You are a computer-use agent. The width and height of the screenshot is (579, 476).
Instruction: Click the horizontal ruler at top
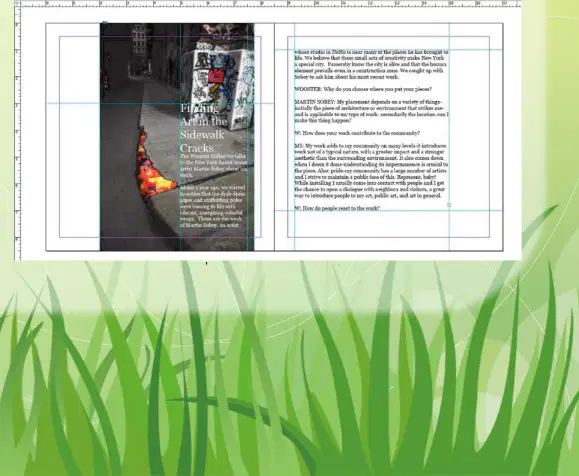[x=271, y=4]
